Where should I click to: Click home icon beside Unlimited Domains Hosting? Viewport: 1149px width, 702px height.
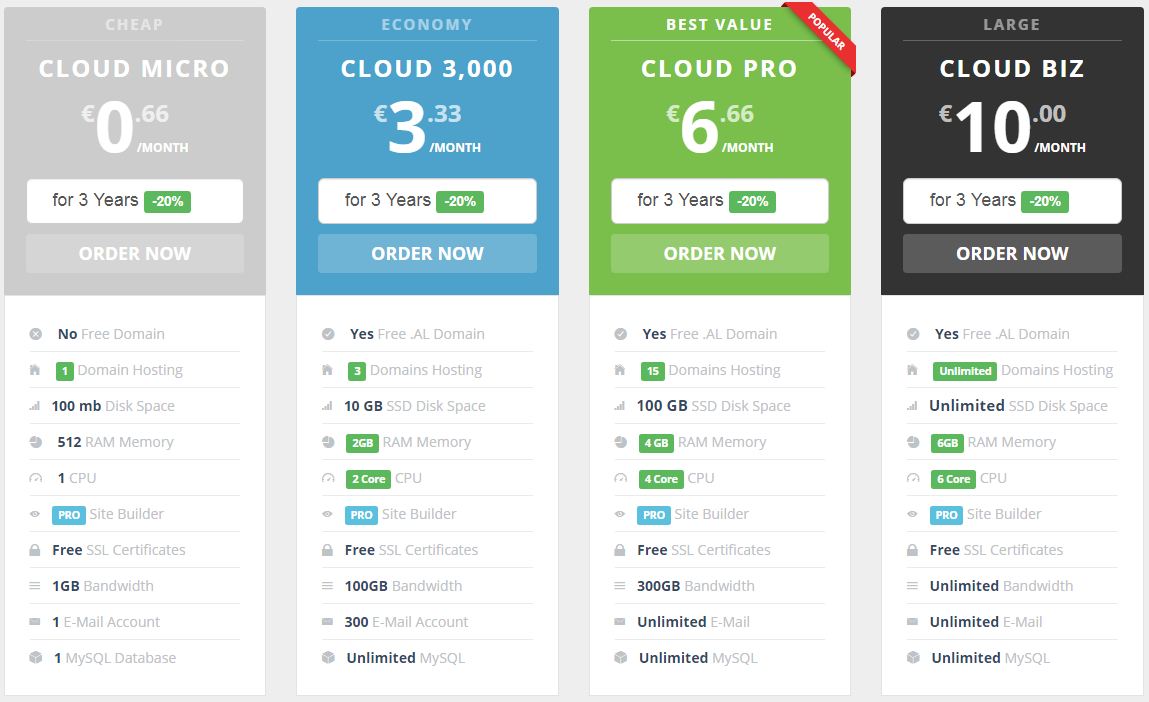click(x=912, y=370)
